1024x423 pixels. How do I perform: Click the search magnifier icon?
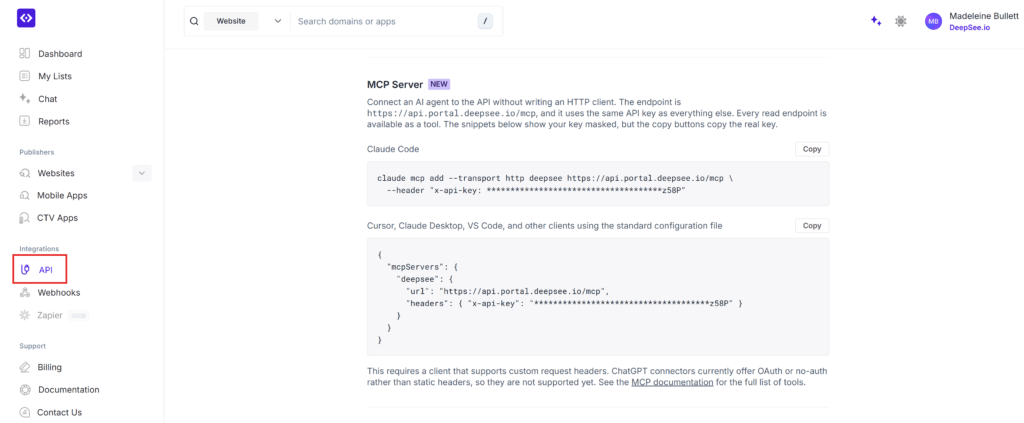194,21
